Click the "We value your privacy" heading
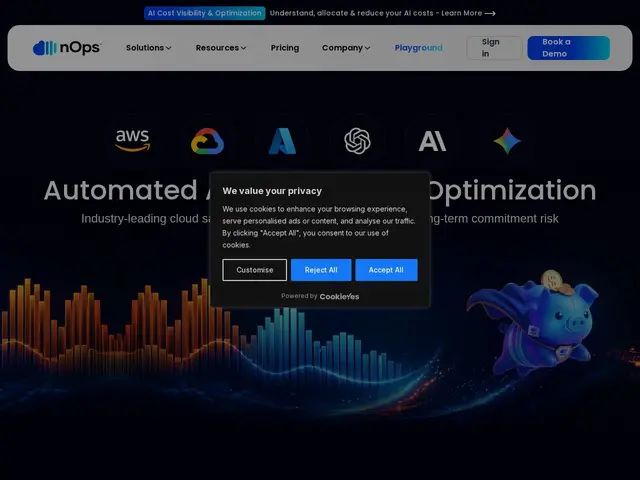 click(272, 191)
